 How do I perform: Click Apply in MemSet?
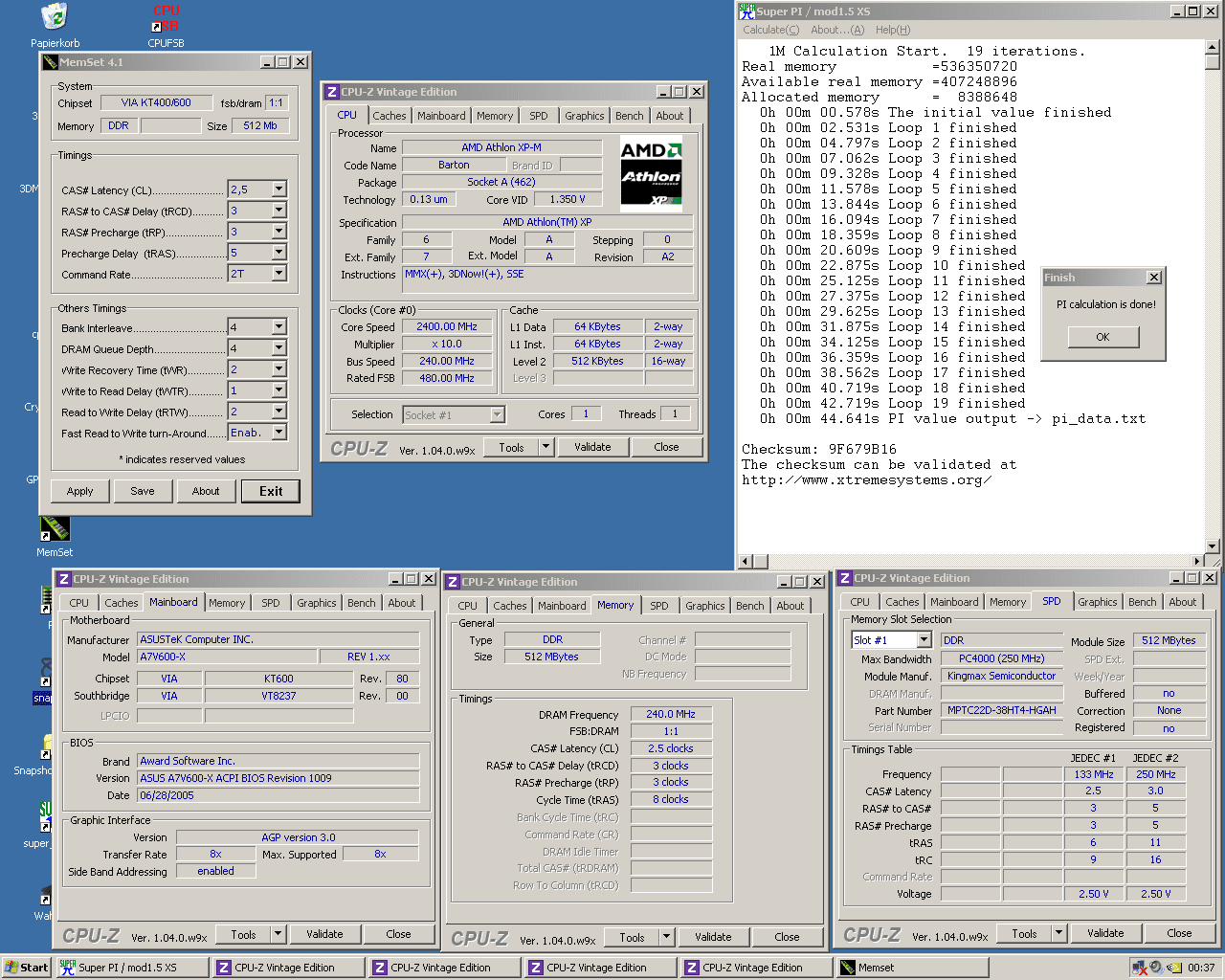click(80, 491)
